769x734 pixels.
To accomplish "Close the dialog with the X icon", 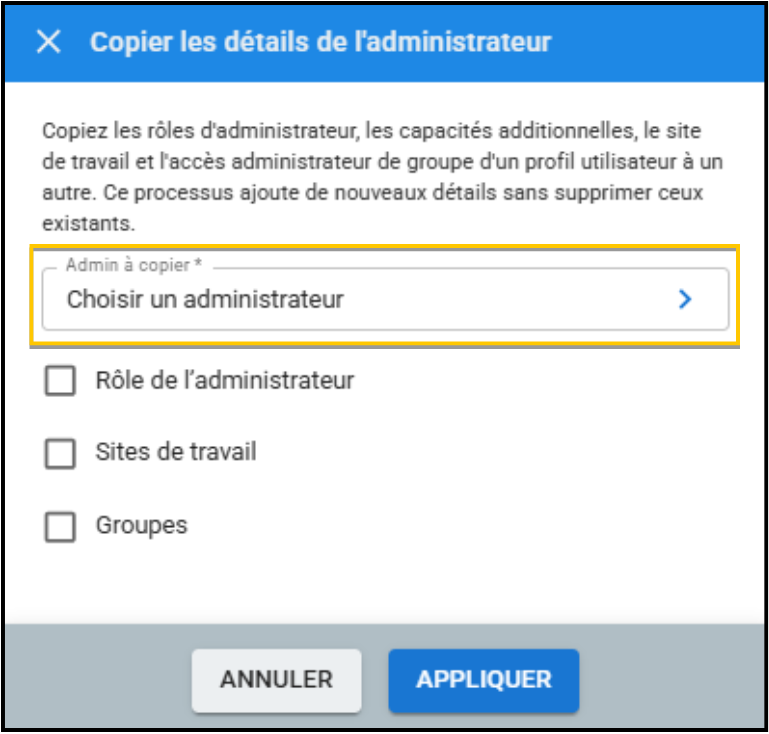I will click(x=48, y=43).
